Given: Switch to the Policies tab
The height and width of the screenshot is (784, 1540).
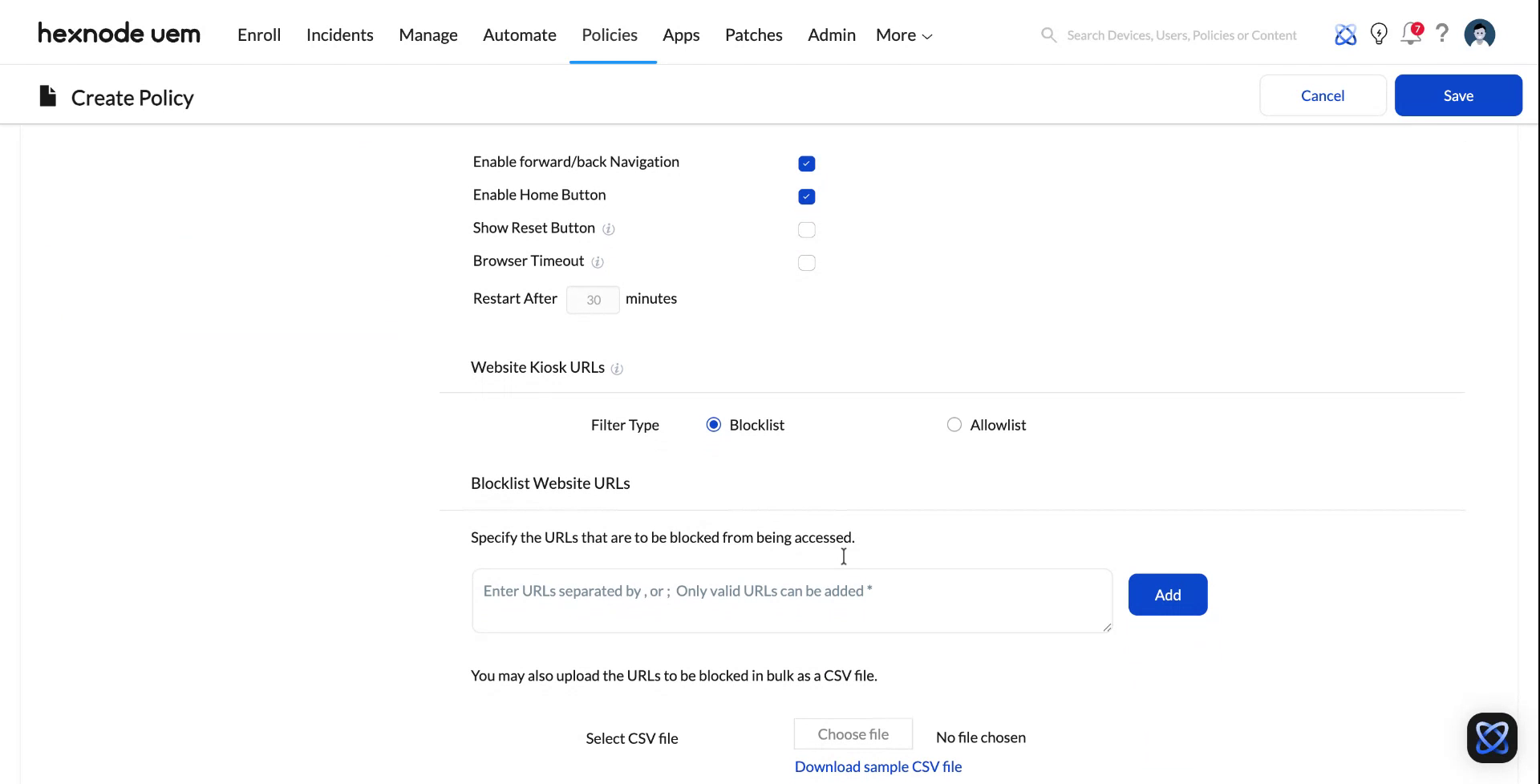Looking at the screenshot, I should 610,34.
